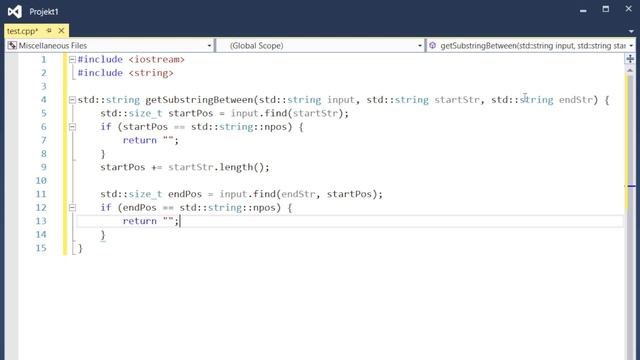
Task: Close the test.cpp tab
Action: (61, 31)
